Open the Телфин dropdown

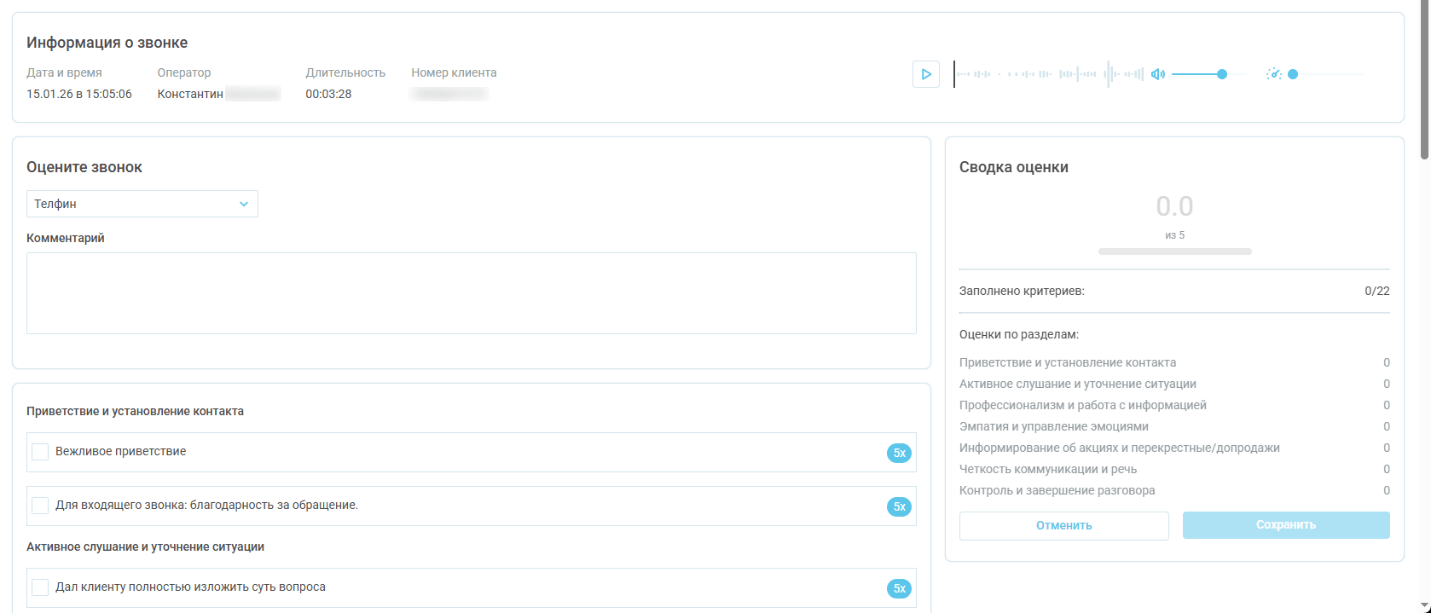(x=141, y=204)
